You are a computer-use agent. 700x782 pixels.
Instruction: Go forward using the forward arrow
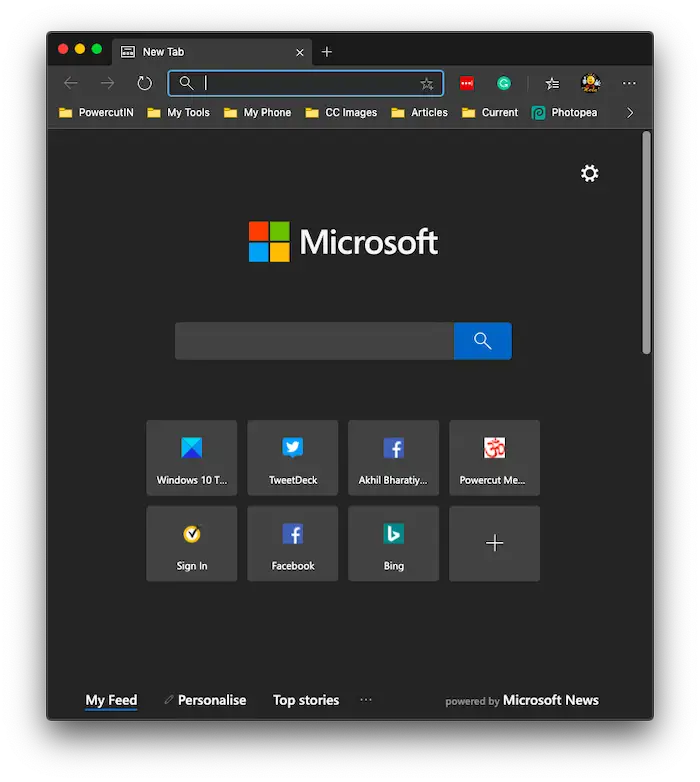107,83
